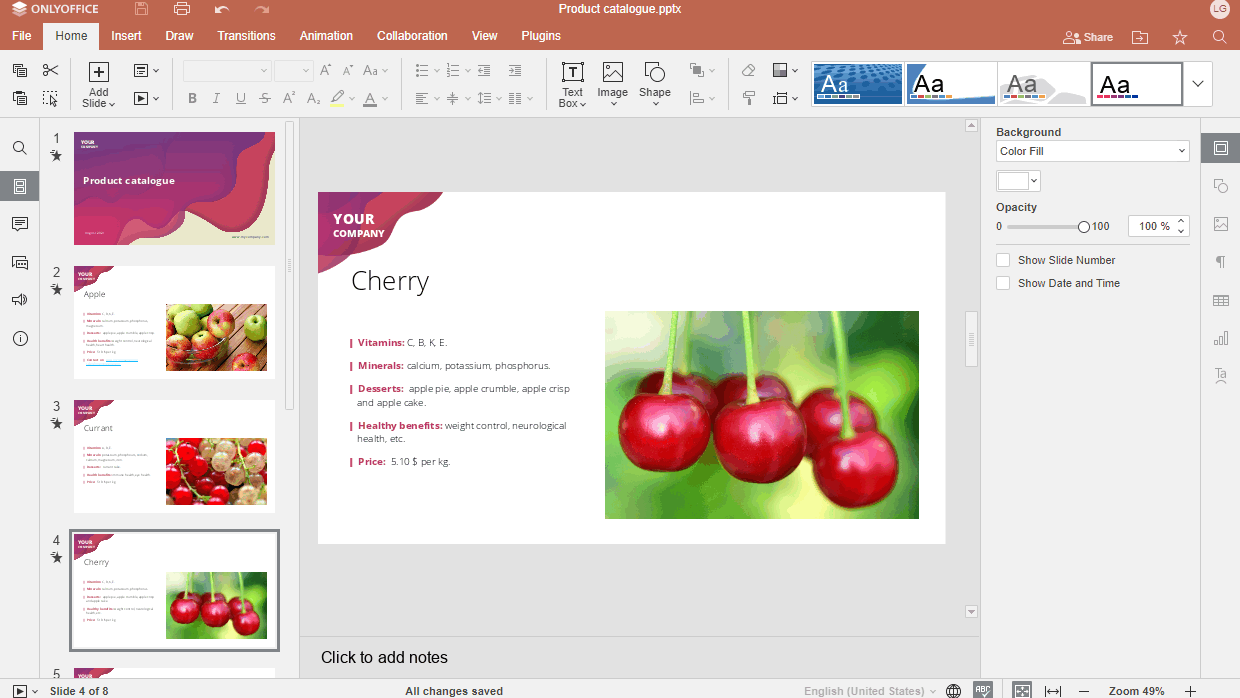Clear the style with the eraser icon

(749, 71)
